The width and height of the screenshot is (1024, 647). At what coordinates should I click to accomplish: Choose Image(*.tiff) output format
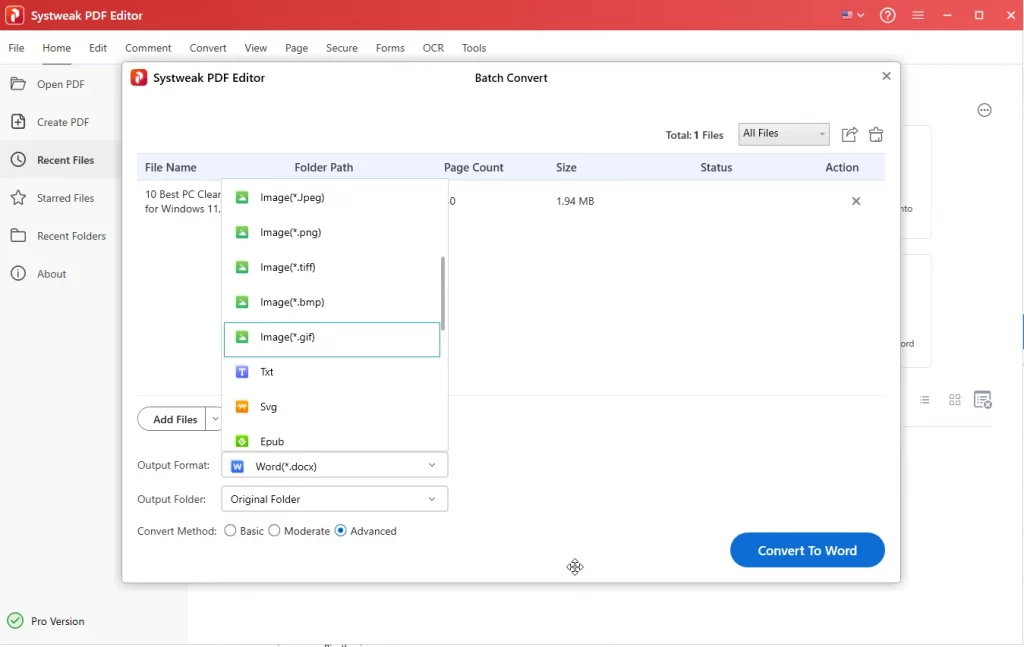coord(332,267)
